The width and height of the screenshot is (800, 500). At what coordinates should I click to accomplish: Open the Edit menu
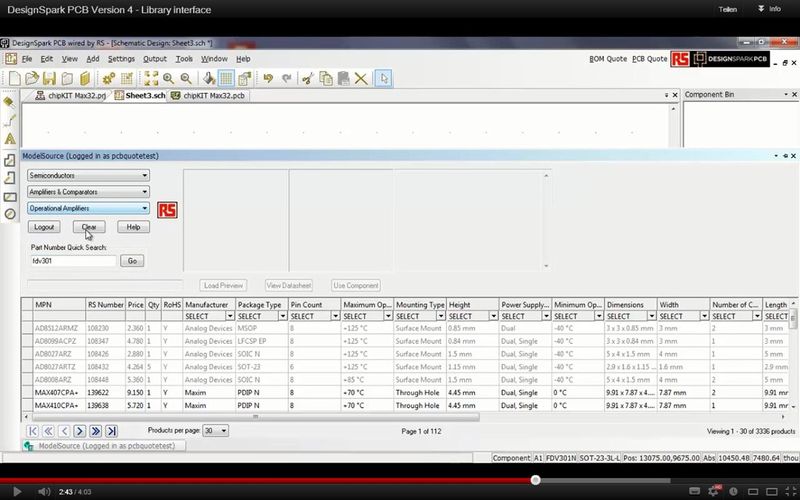tap(46, 59)
